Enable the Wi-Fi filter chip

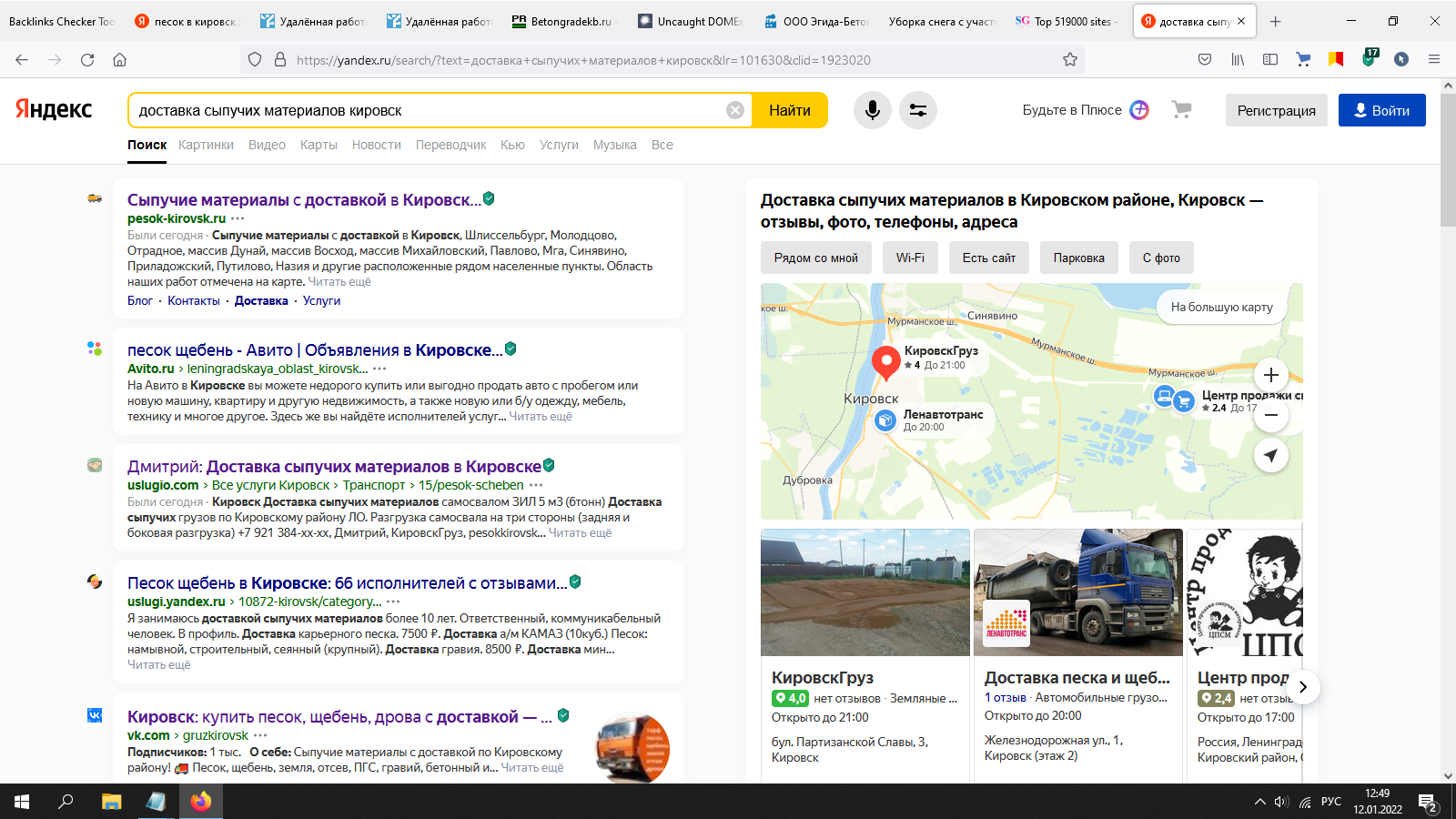pyautogui.click(x=909, y=258)
